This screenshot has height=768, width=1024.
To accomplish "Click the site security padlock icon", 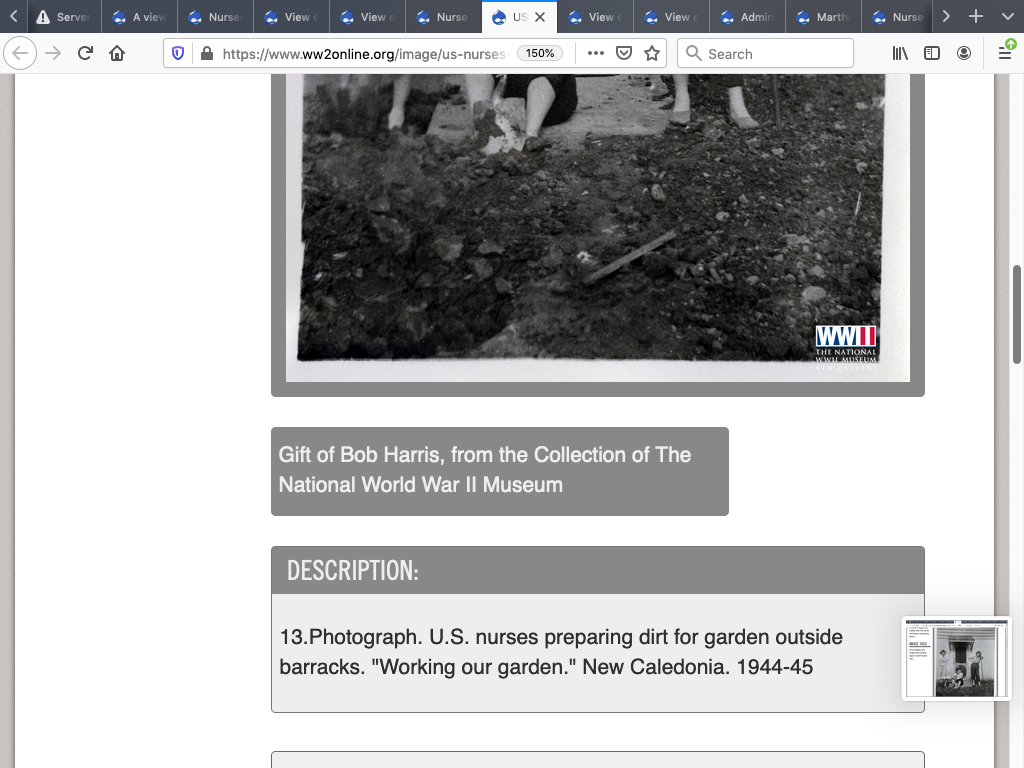I will click(206, 54).
